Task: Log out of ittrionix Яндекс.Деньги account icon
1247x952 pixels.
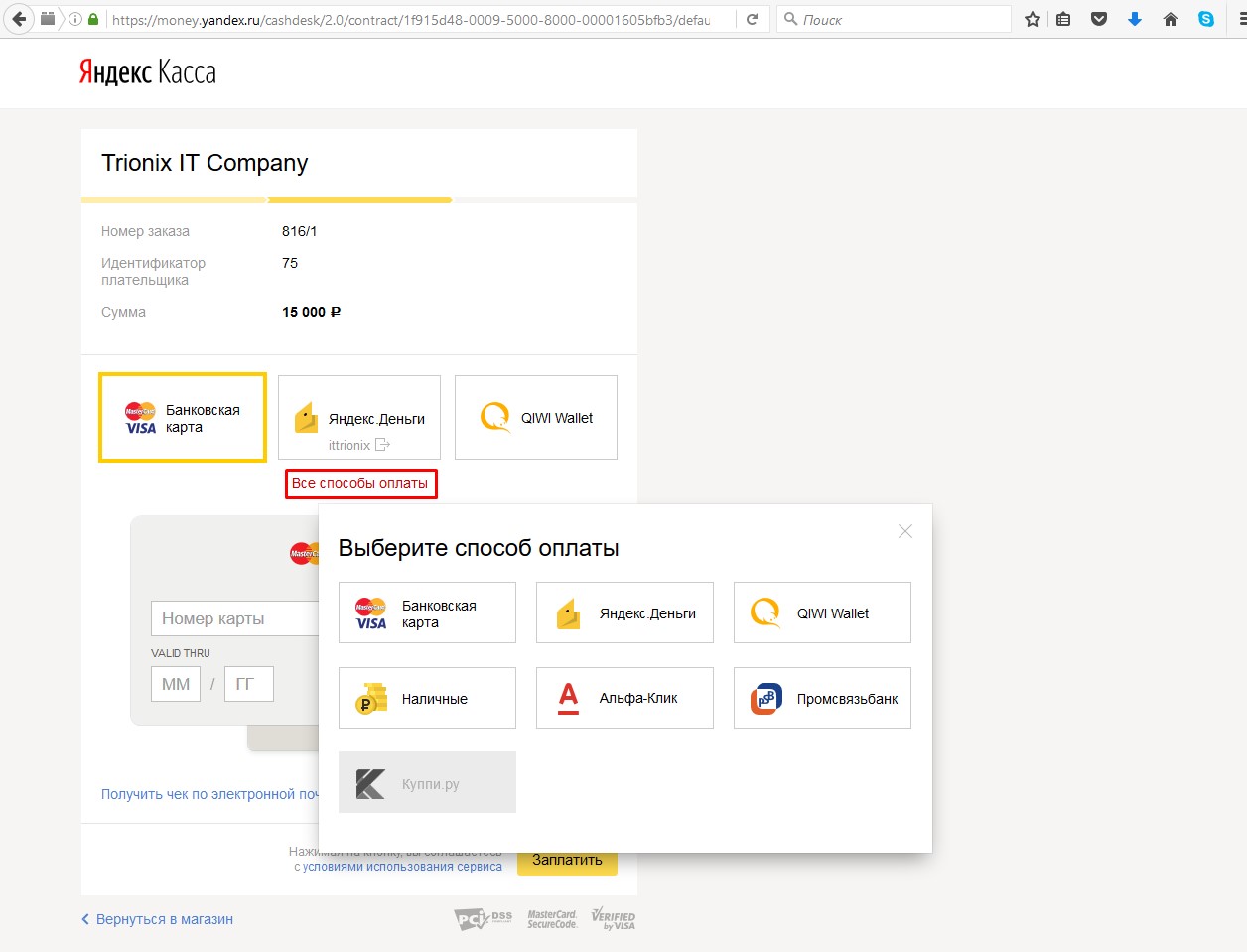Action: tap(383, 445)
